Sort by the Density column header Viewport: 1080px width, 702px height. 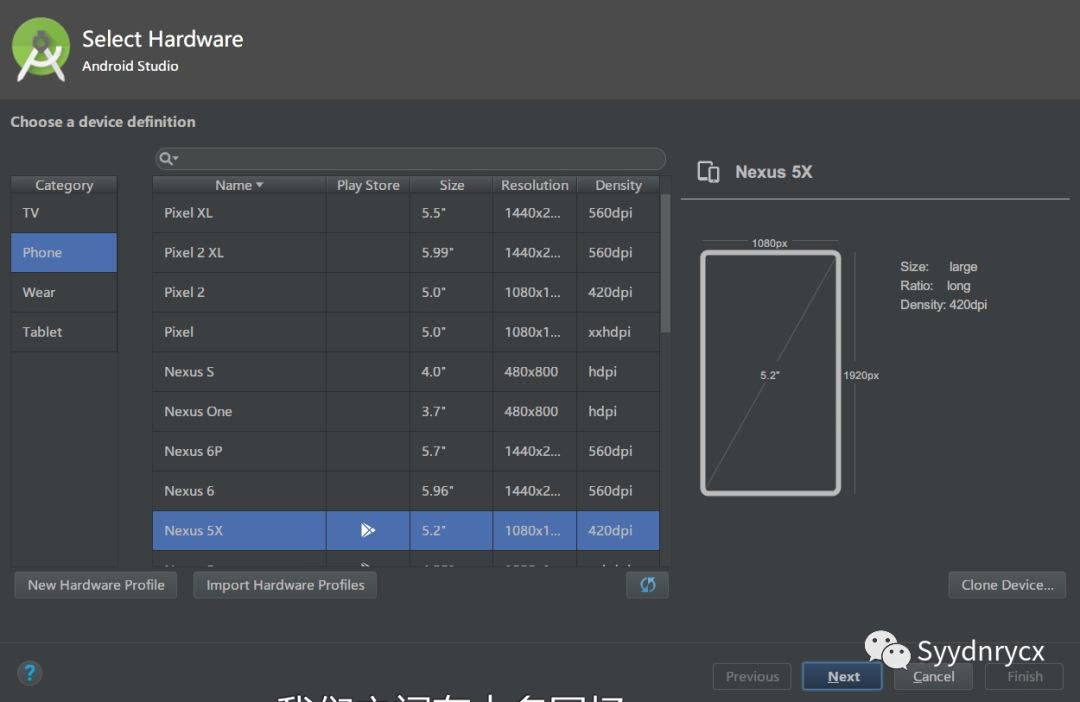[618, 185]
